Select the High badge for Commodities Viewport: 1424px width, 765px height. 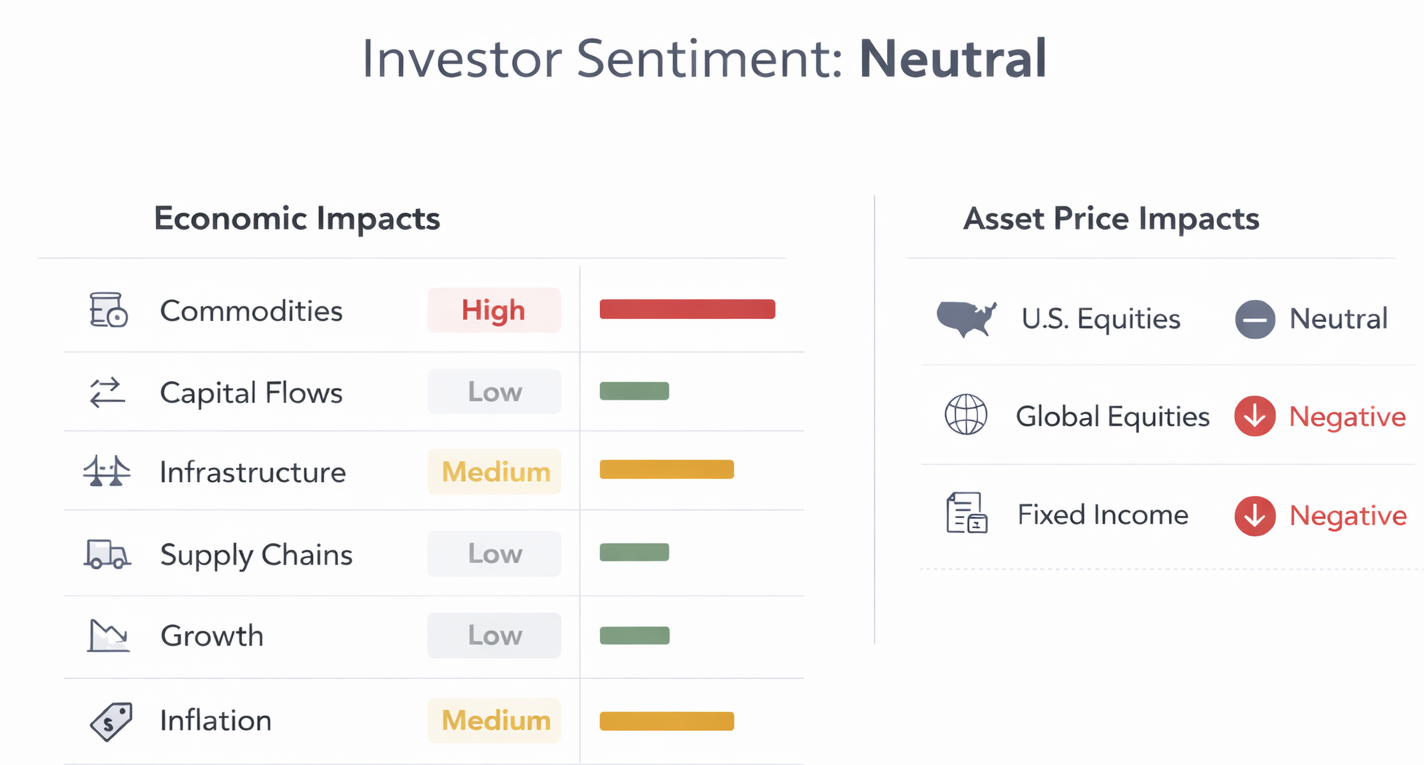tap(494, 310)
